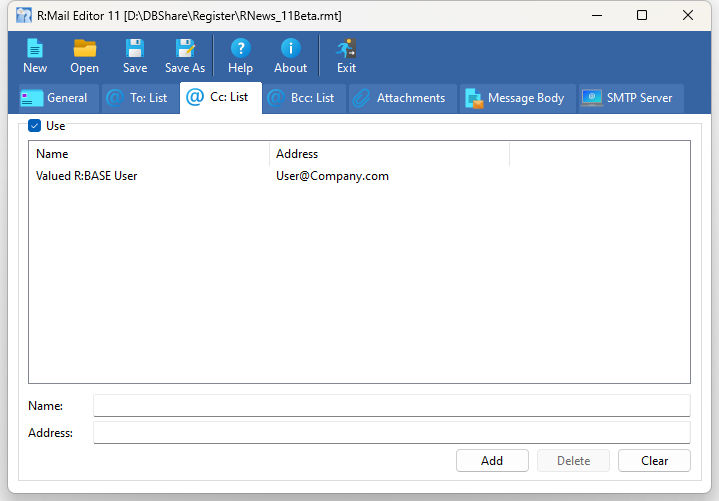Focus the Address input field
The width and height of the screenshot is (719, 501).
pyautogui.click(x=392, y=433)
